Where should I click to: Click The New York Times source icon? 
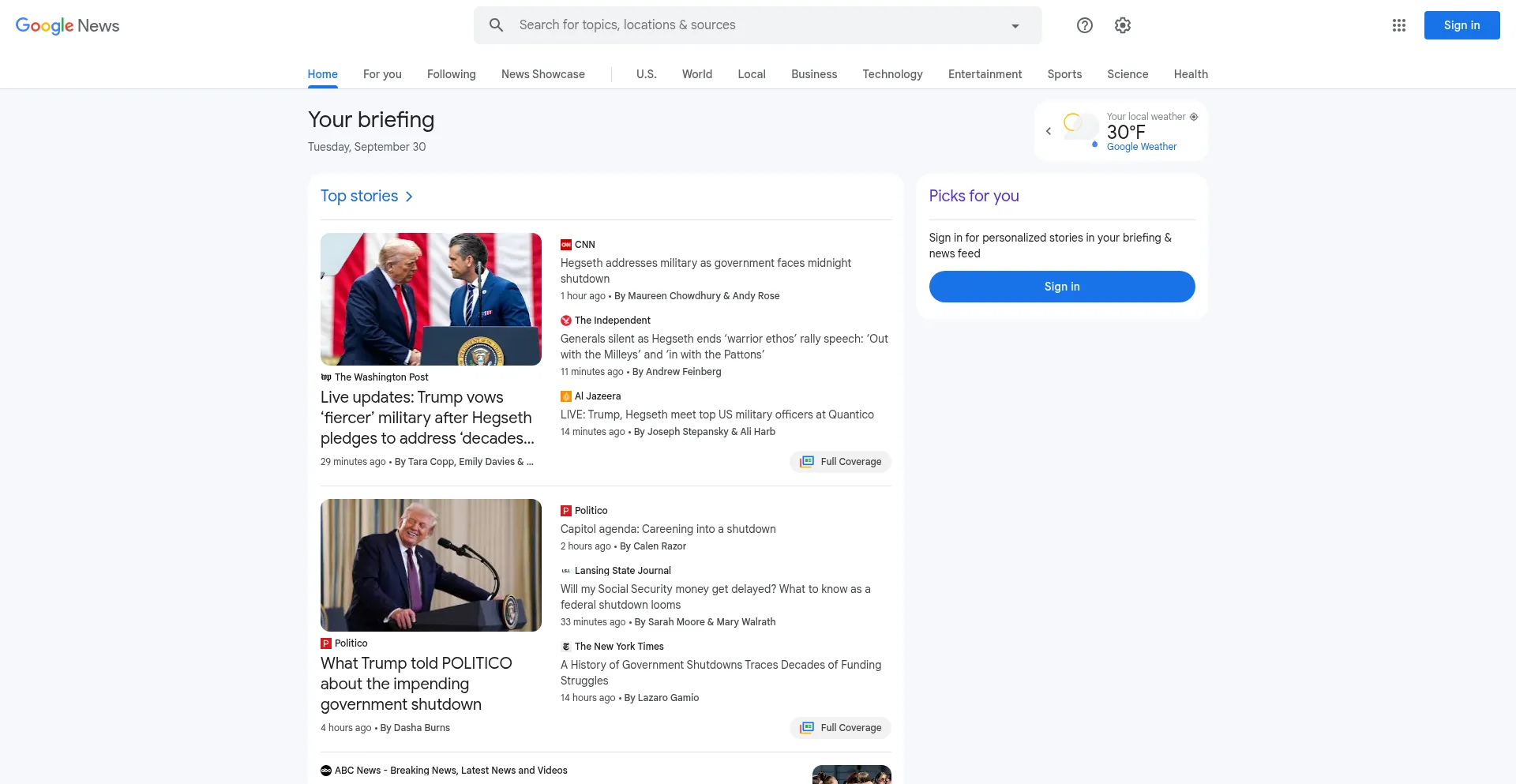click(x=566, y=647)
